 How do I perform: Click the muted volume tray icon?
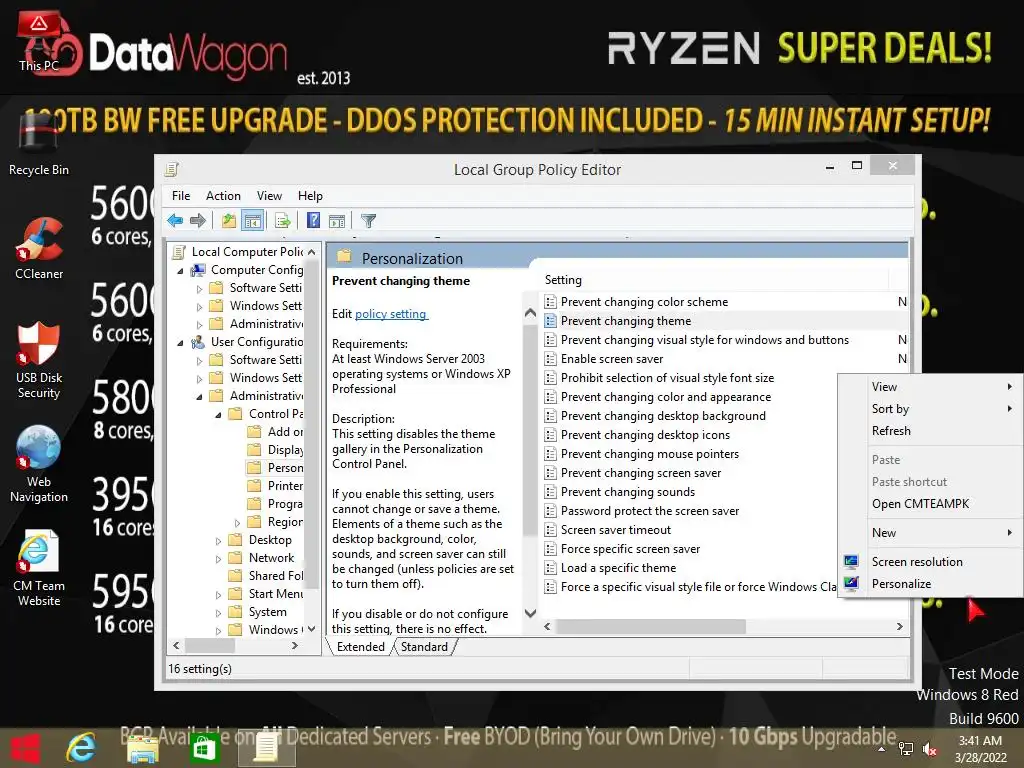coord(930,750)
